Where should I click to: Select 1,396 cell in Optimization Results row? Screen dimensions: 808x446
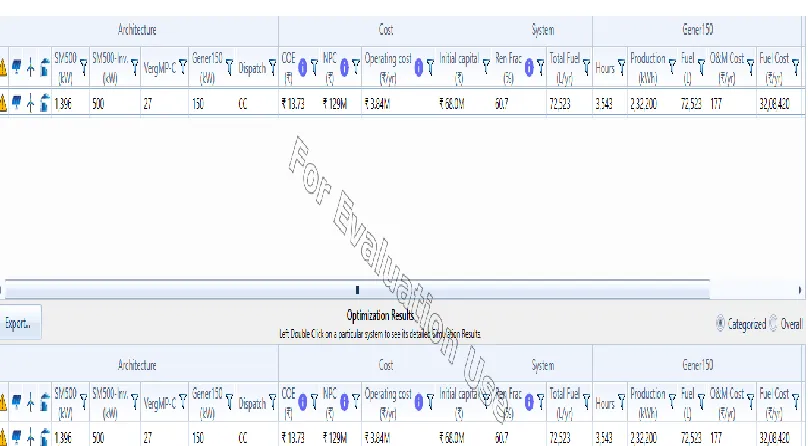coord(63,438)
